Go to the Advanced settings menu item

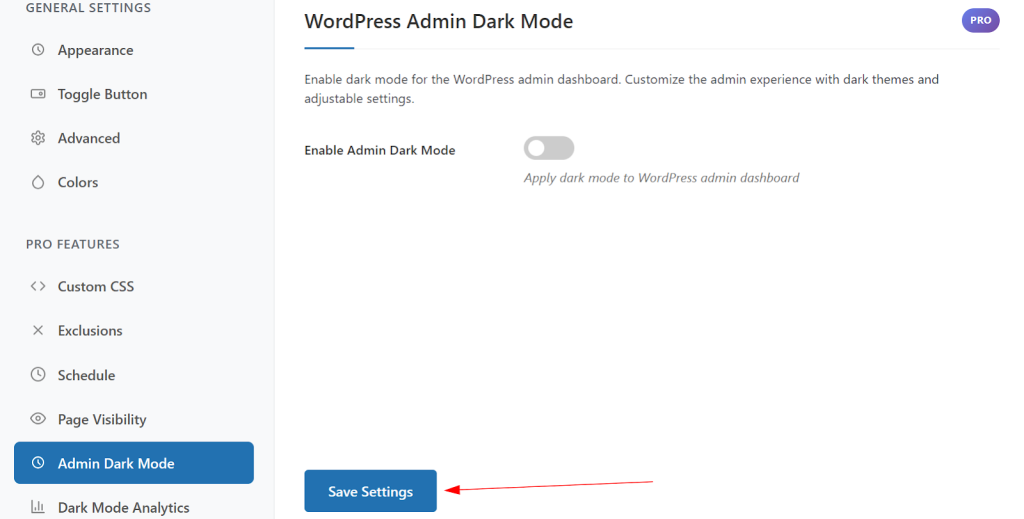[x=89, y=138]
